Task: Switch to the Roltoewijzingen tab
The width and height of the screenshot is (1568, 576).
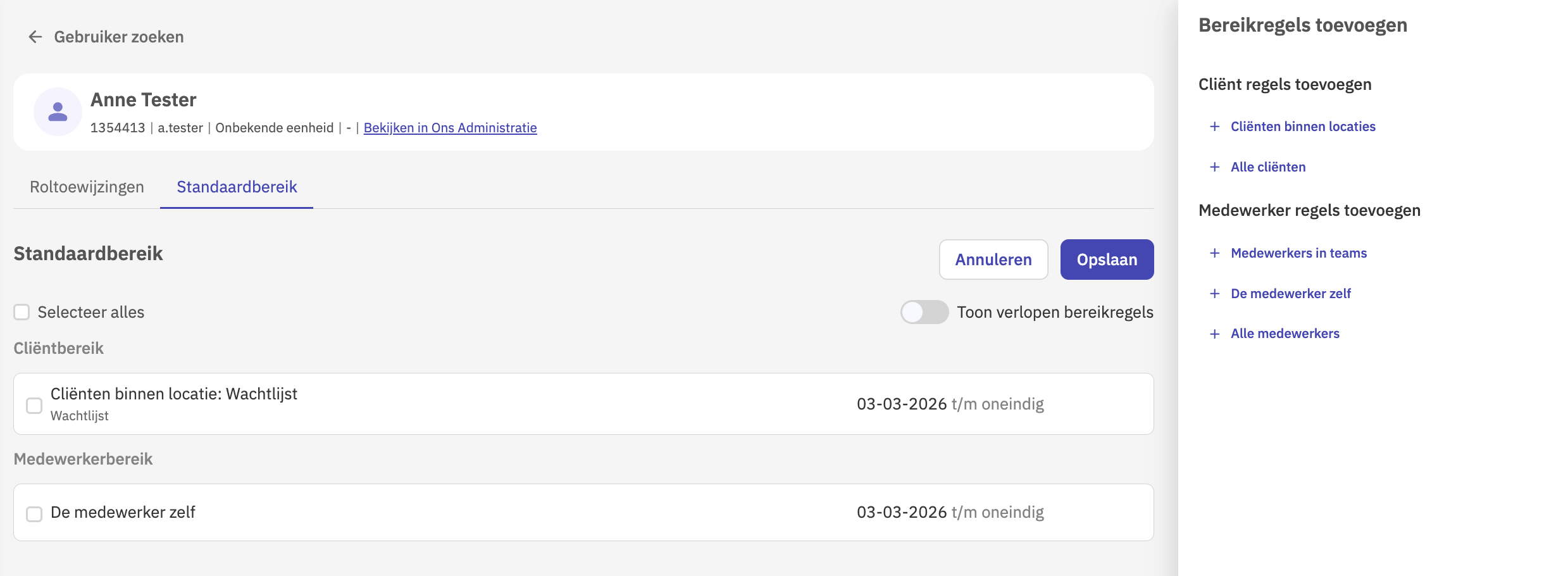Action: (87, 187)
